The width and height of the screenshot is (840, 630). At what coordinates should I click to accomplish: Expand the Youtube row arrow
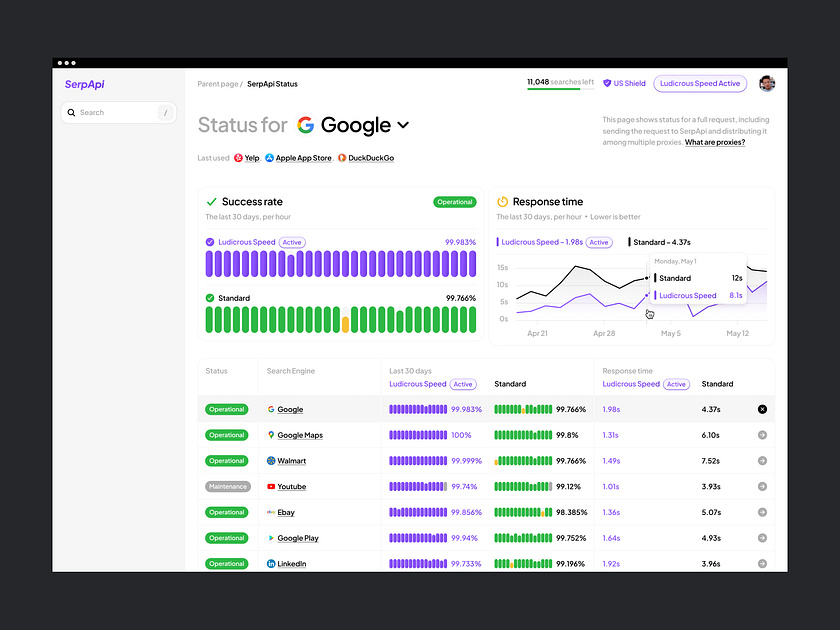pyautogui.click(x=762, y=486)
